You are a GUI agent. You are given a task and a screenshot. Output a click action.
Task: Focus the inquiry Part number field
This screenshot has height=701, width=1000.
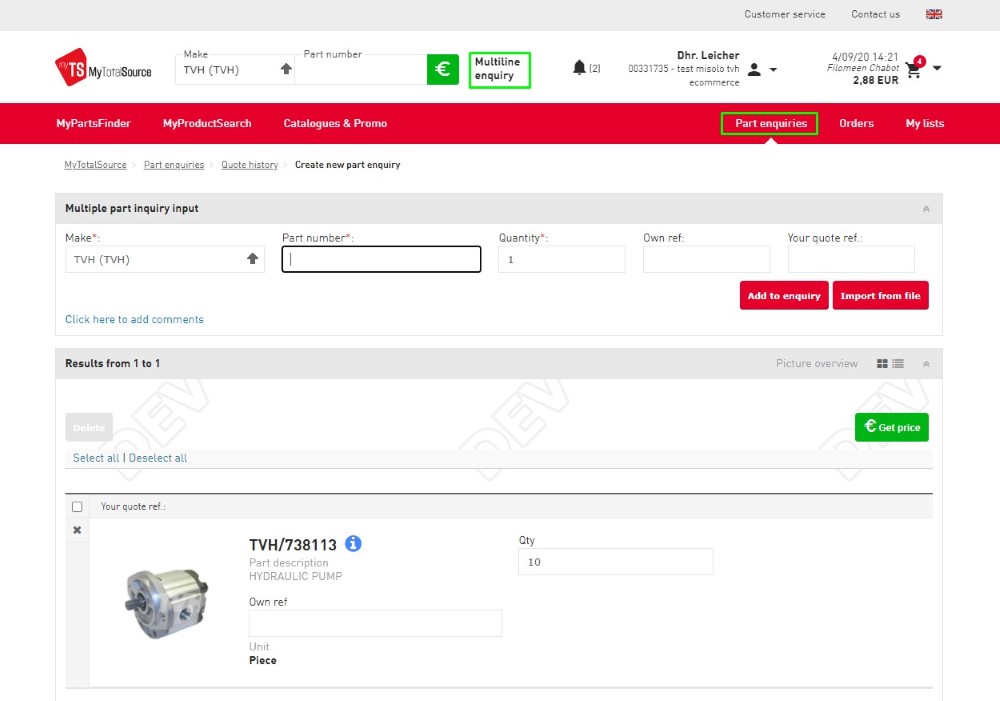(381, 259)
